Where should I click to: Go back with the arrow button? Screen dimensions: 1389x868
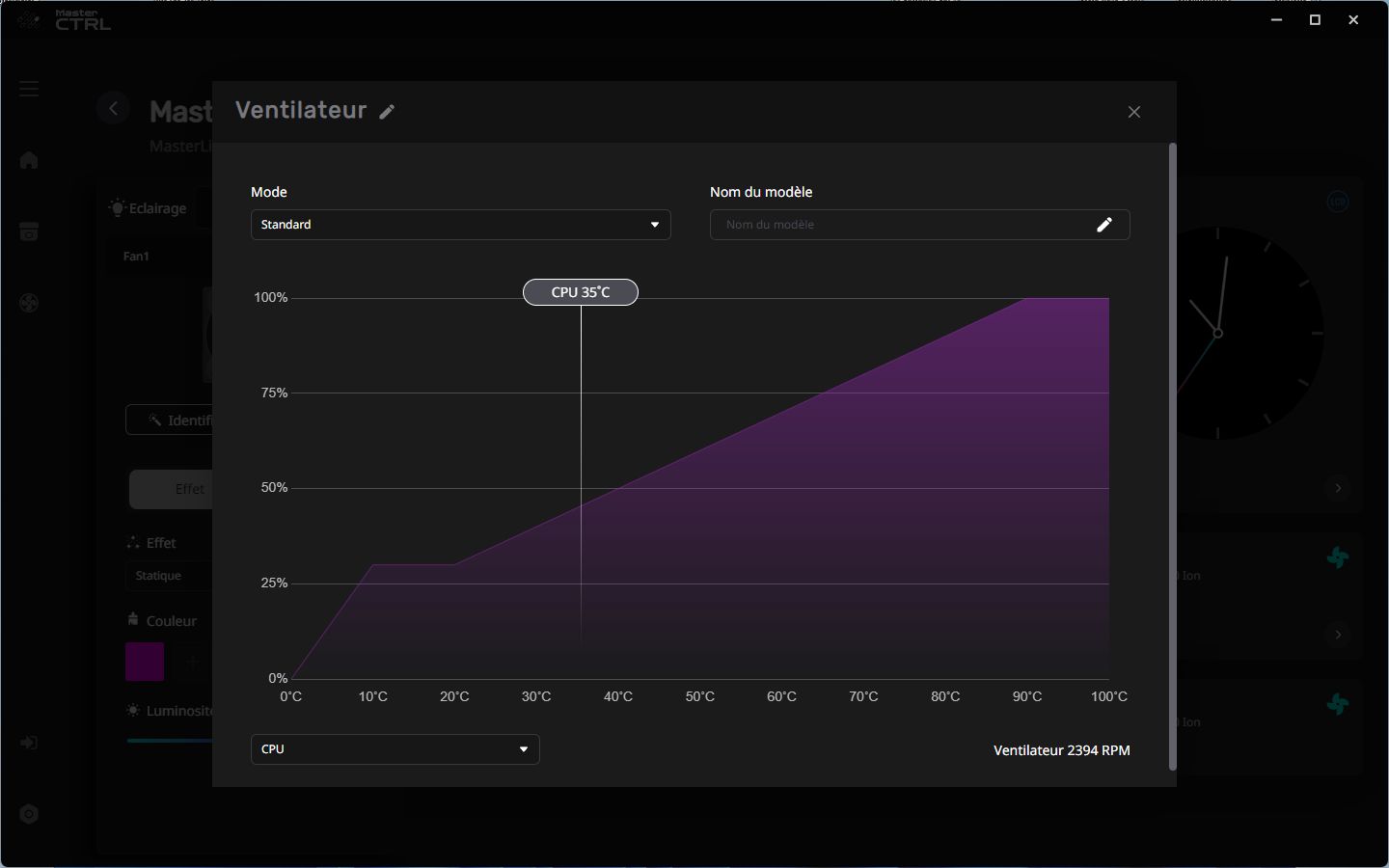point(113,108)
